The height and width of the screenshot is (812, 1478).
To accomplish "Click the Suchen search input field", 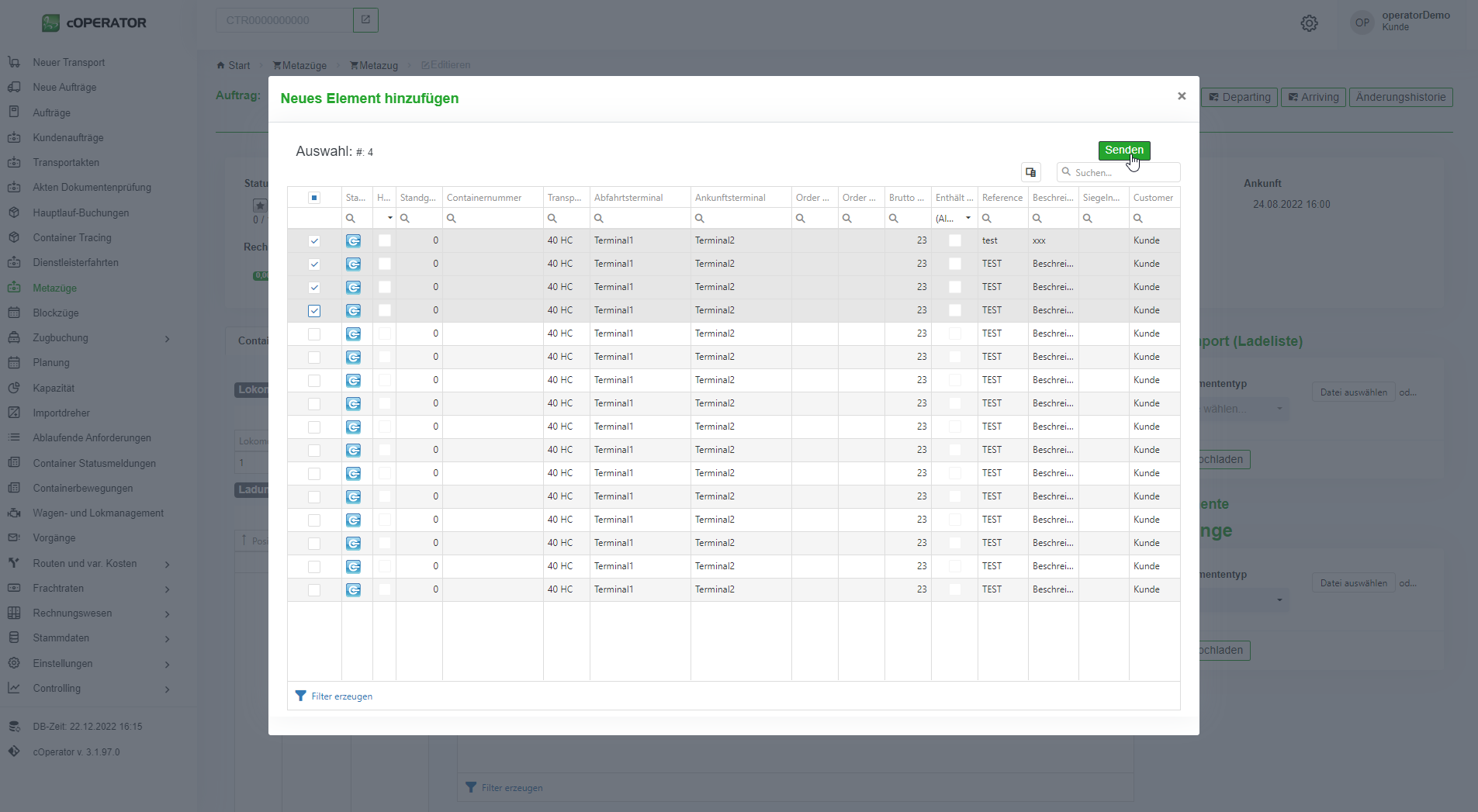I will [x=1123, y=172].
